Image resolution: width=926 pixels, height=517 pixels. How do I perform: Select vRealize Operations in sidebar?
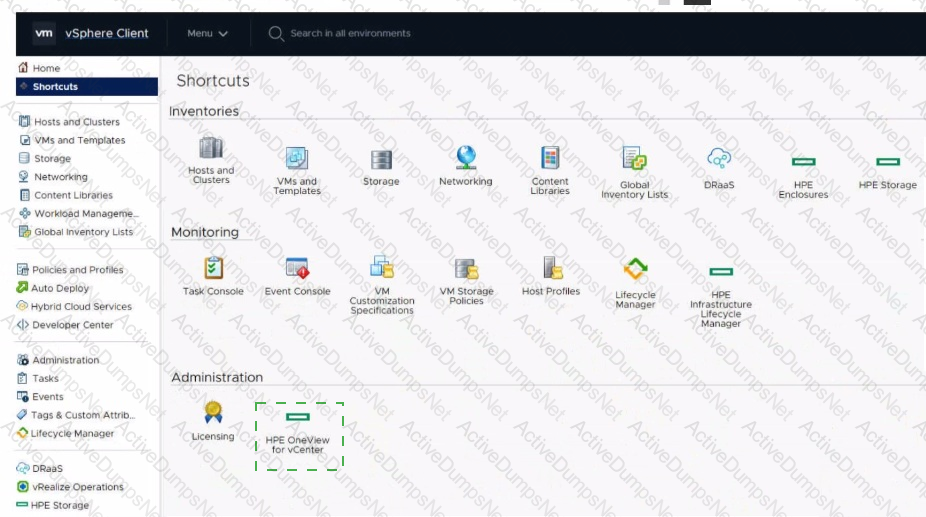pos(77,487)
